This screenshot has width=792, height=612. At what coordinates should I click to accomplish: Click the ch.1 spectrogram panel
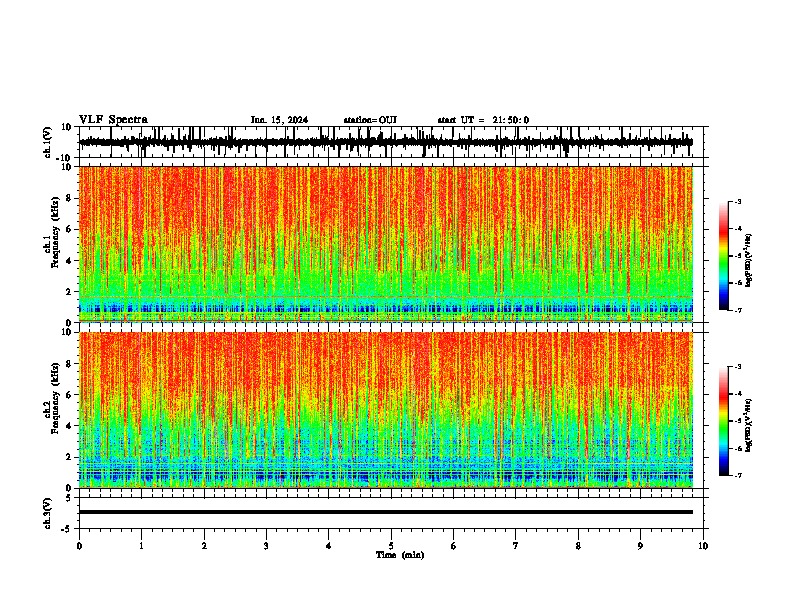386,244
